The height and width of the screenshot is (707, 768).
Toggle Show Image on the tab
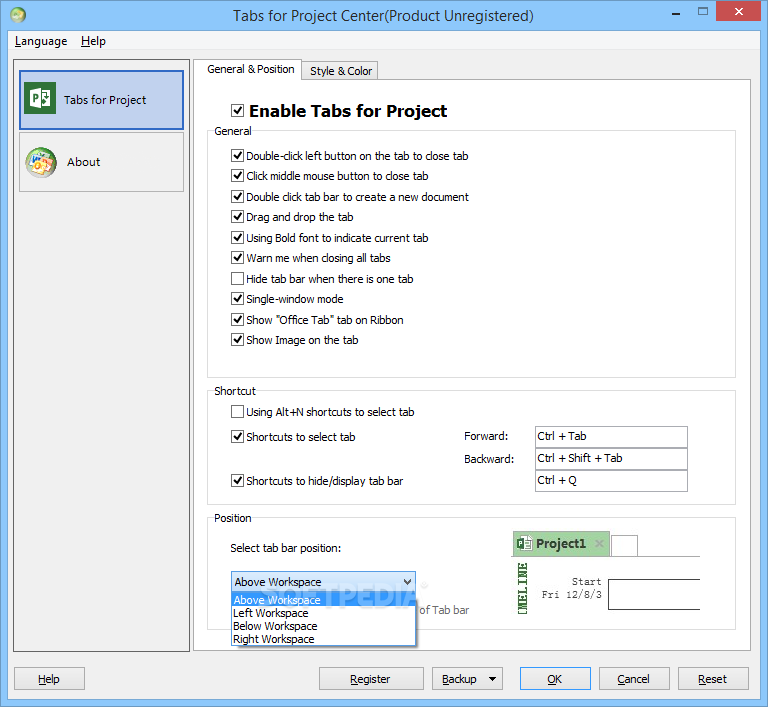coord(238,340)
